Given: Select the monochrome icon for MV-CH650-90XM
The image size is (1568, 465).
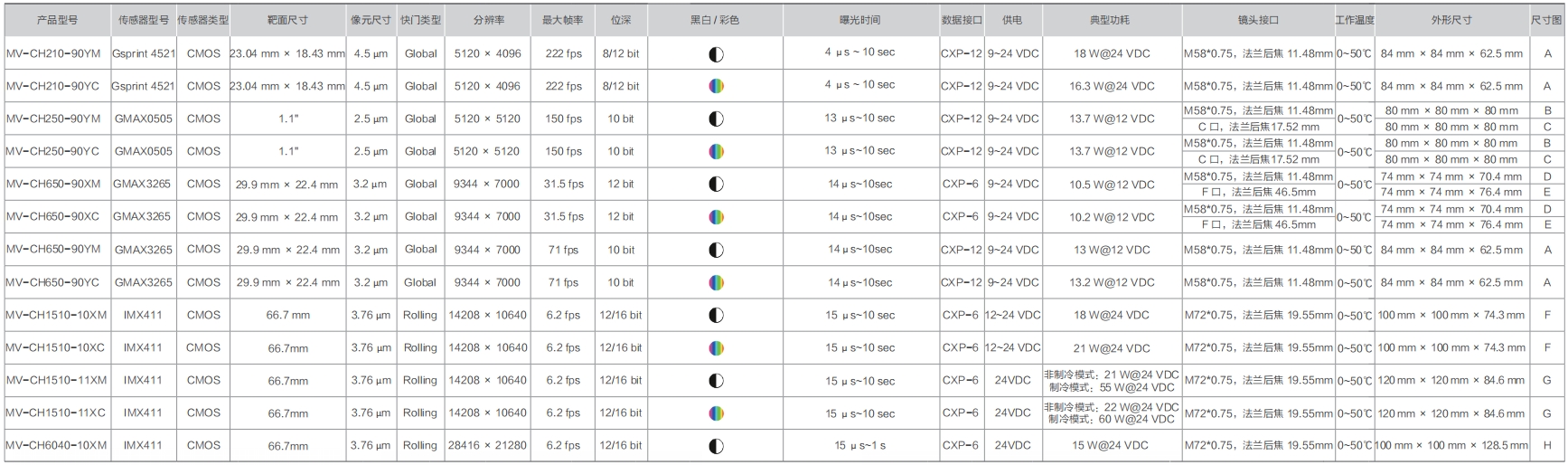Looking at the screenshot, I should coord(716,185).
